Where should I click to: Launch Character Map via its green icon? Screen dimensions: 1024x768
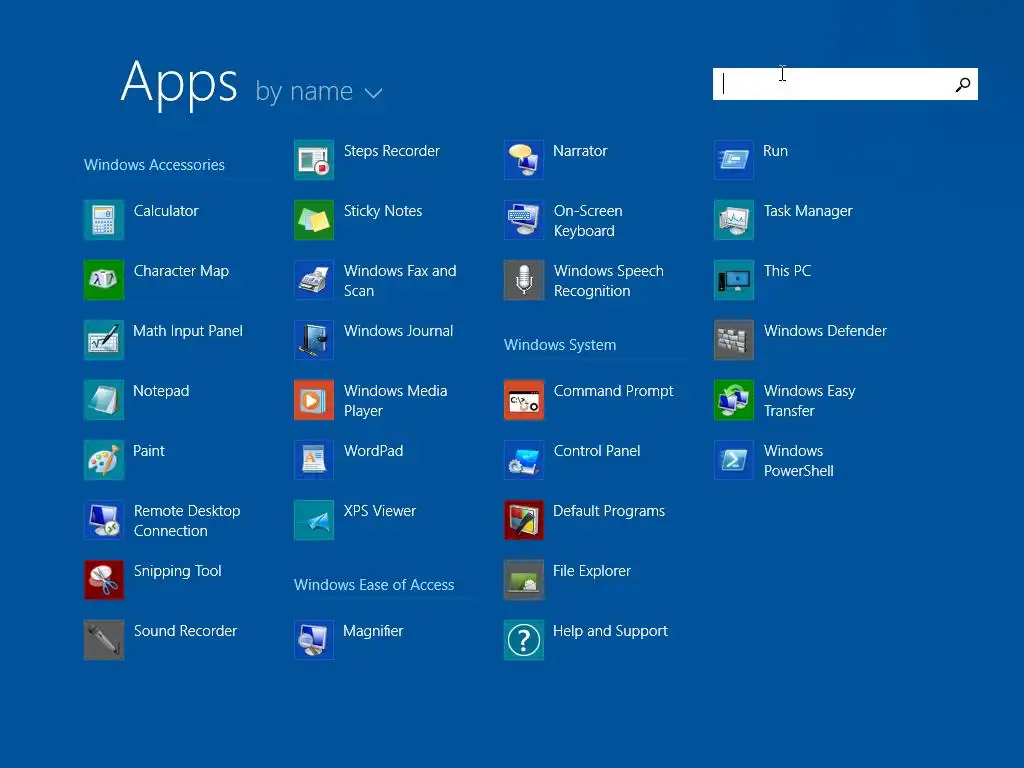point(104,280)
